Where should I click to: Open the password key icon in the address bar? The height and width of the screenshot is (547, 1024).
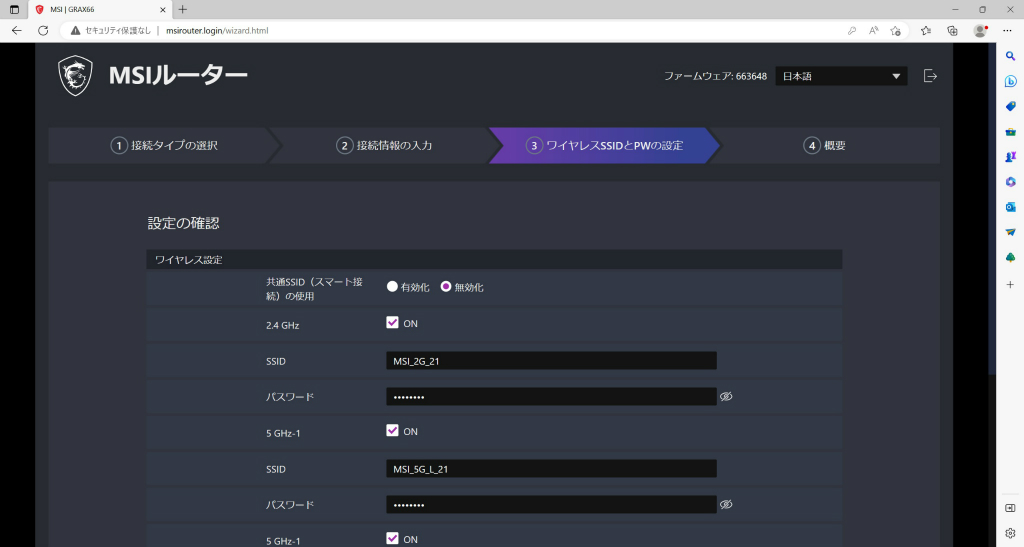tap(852, 31)
